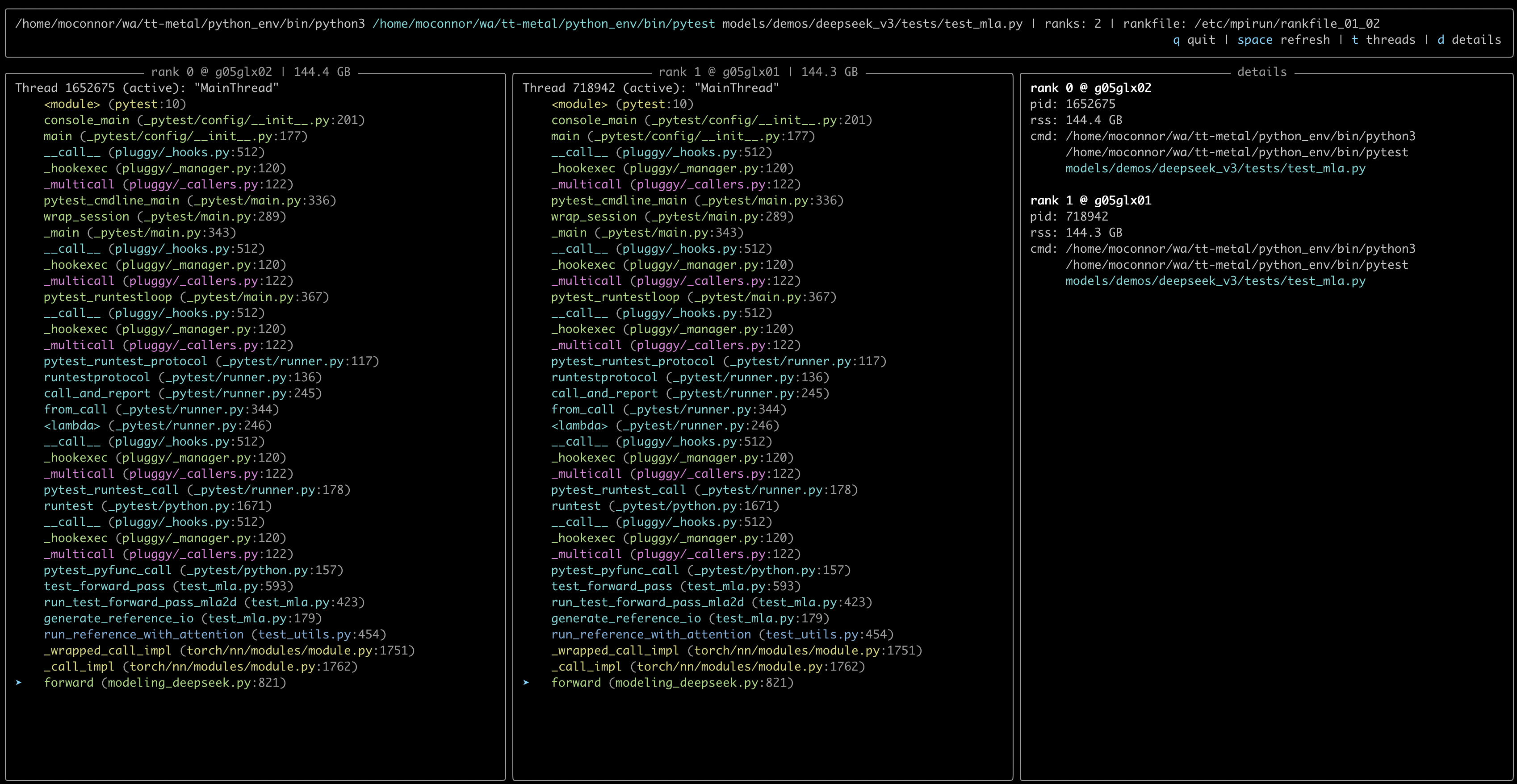Click '_wrapped_call_impl' frame in rank 1
1517x784 pixels.
coord(737,651)
